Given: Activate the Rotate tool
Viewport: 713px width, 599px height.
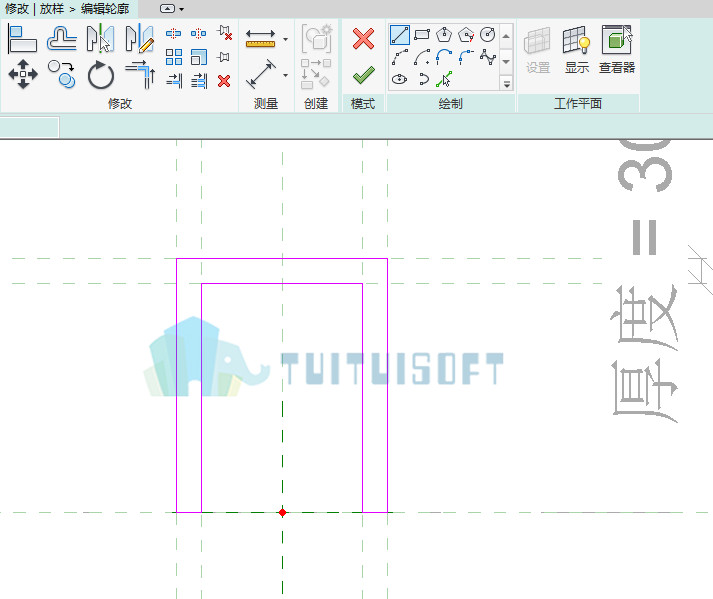Looking at the screenshot, I should coord(100,75).
